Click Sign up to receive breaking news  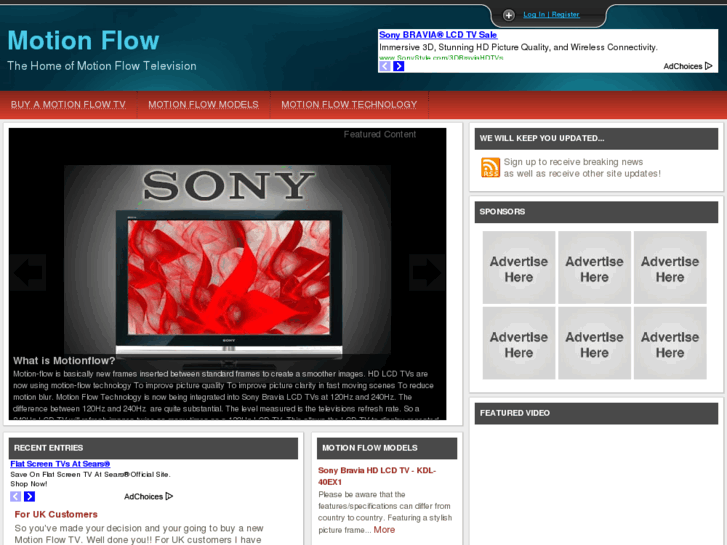coord(573,162)
